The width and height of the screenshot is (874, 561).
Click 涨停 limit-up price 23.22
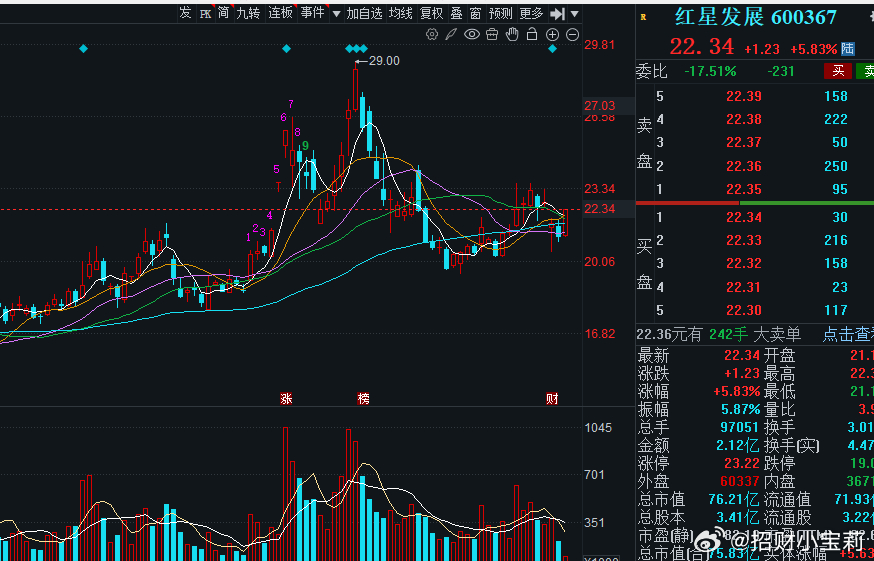(742, 463)
